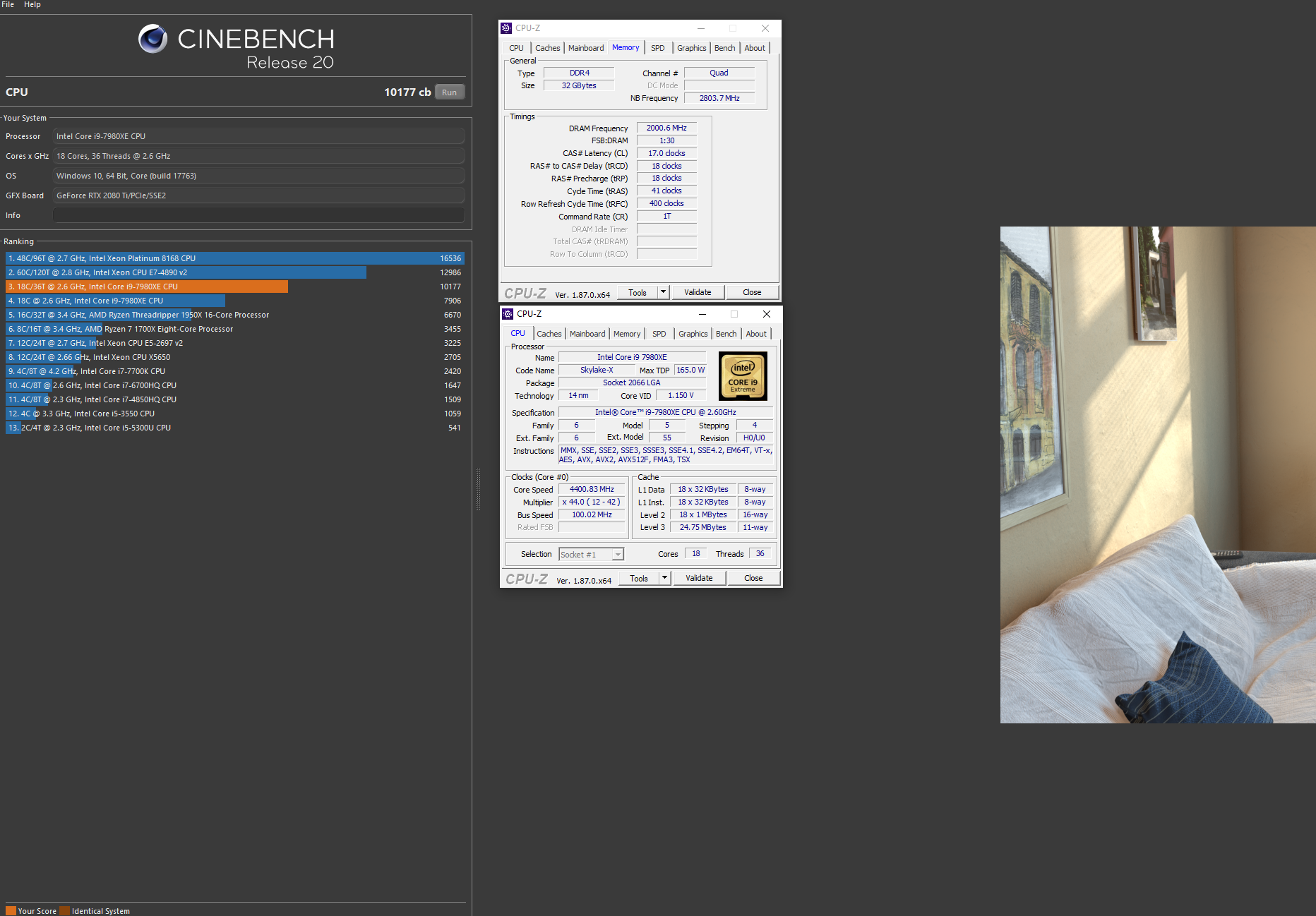Viewport: 1316px width, 916px height.
Task: Open the Help menu in Cinebench
Action: [32, 4]
